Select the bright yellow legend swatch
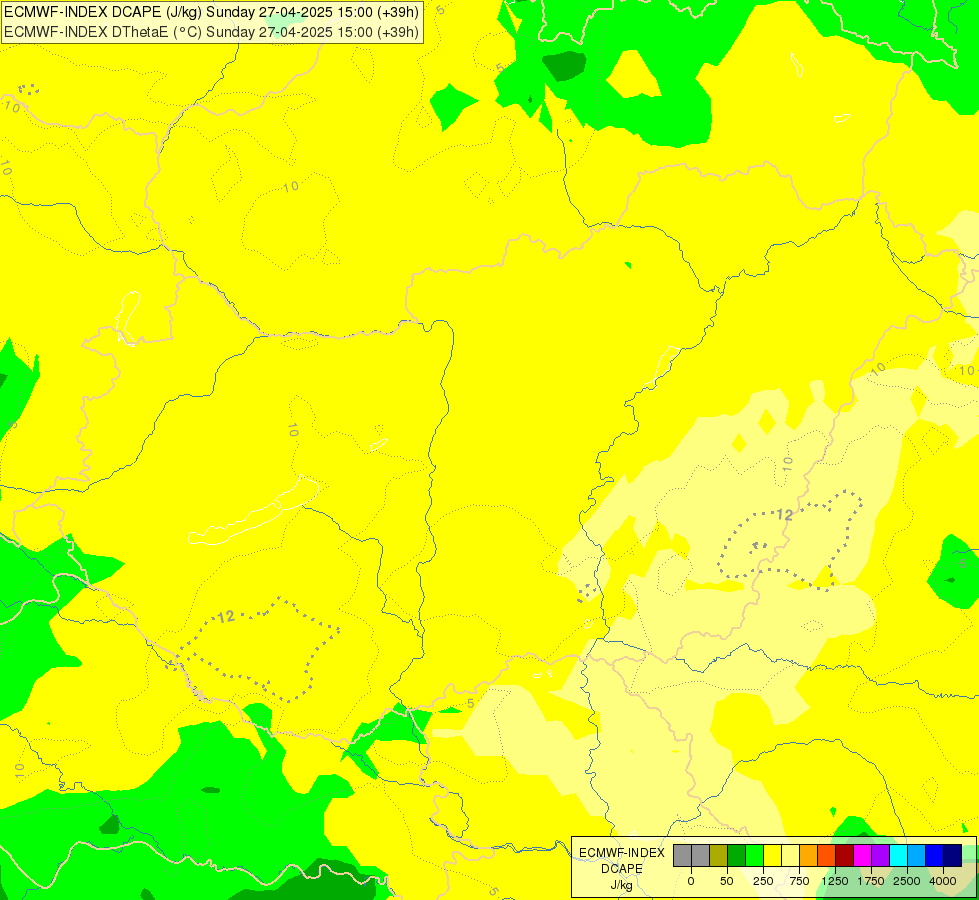 coord(772,855)
